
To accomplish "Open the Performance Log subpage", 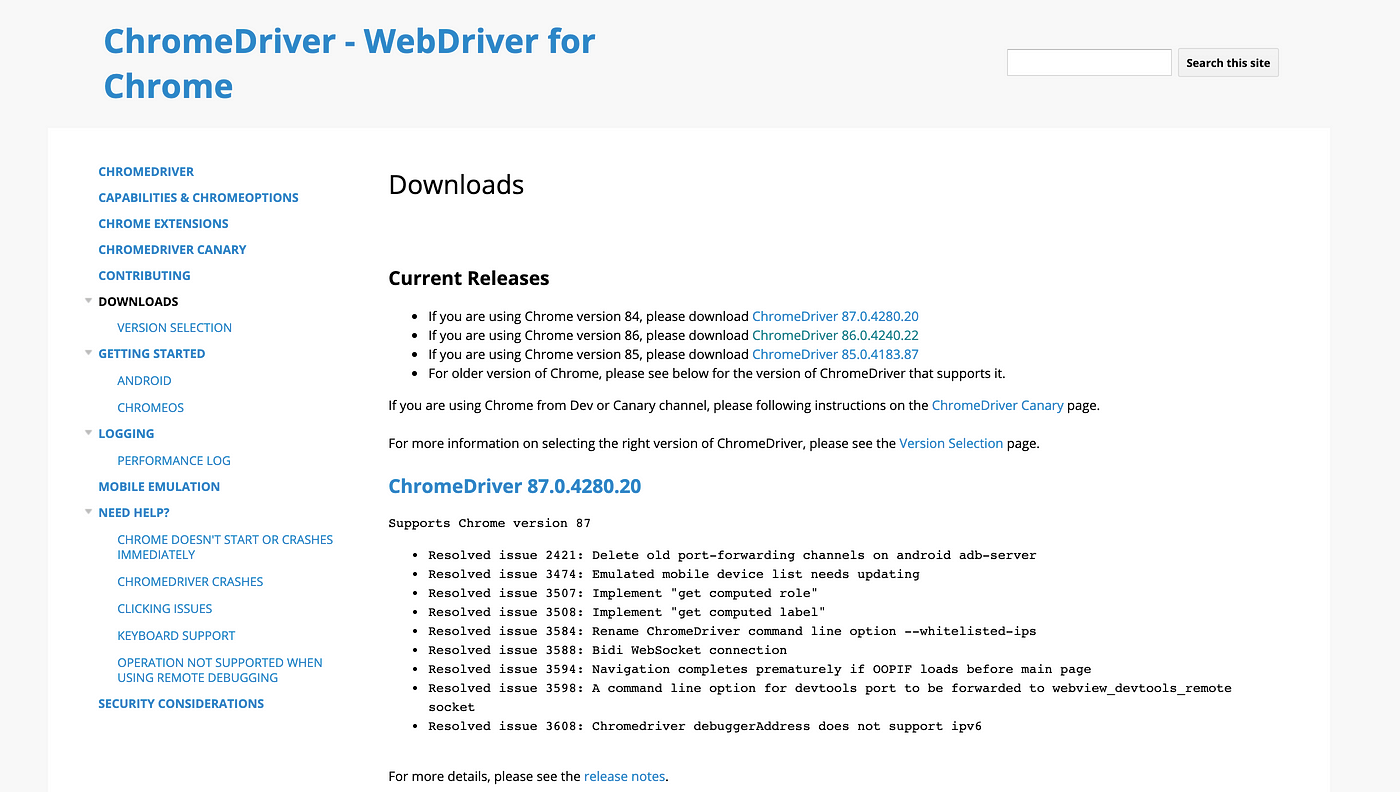I will pos(174,461).
